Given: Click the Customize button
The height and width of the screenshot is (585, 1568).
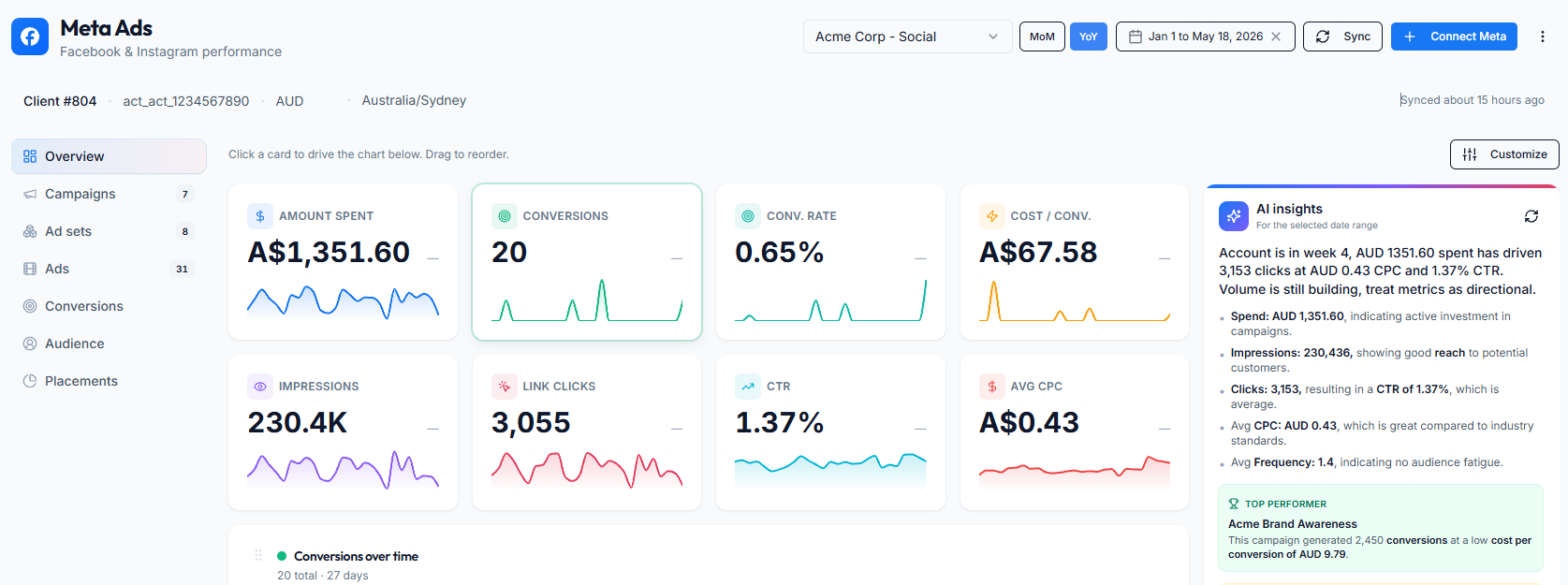Looking at the screenshot, I should [1504, 154].
